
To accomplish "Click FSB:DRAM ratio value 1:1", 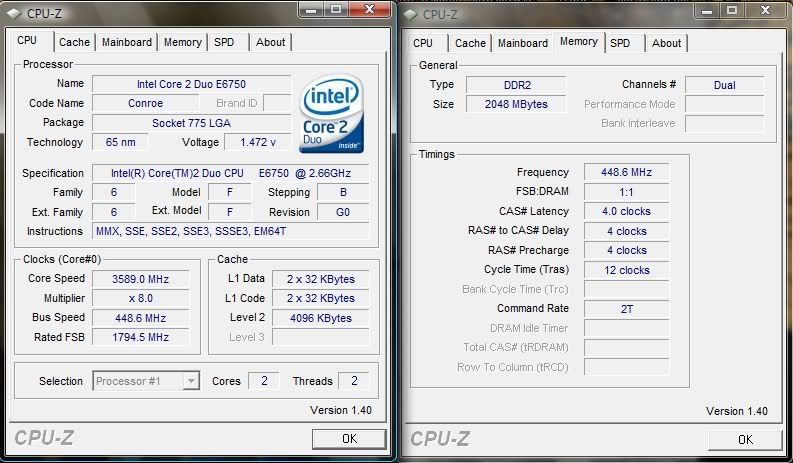I will tap(626, 192).
